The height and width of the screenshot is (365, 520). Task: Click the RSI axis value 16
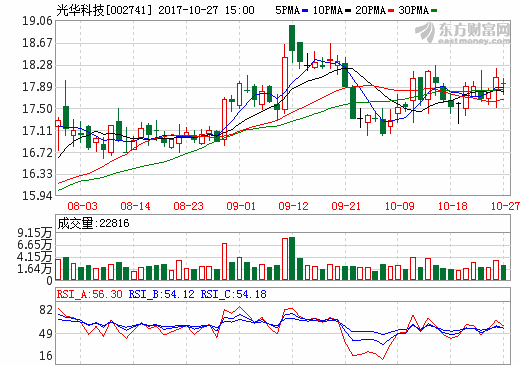coord(46,356)
